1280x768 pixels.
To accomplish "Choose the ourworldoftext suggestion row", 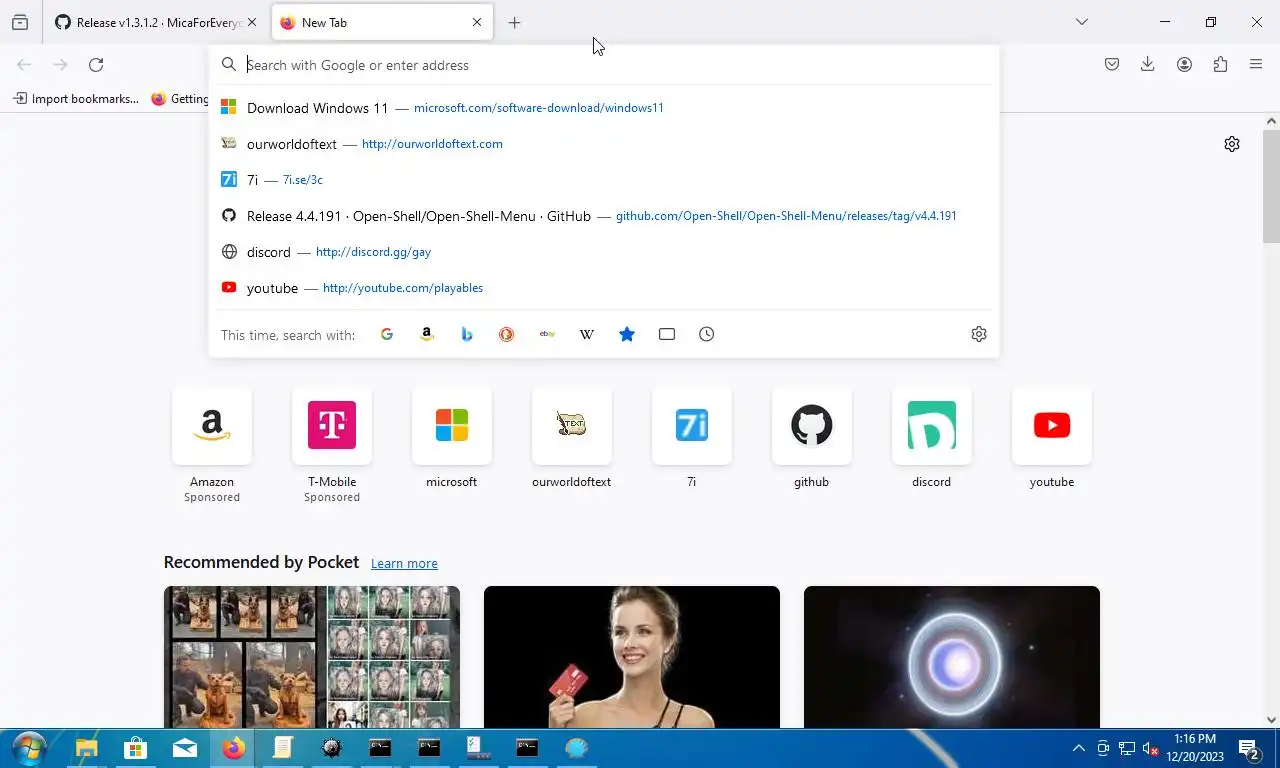I will click(604, 144).
